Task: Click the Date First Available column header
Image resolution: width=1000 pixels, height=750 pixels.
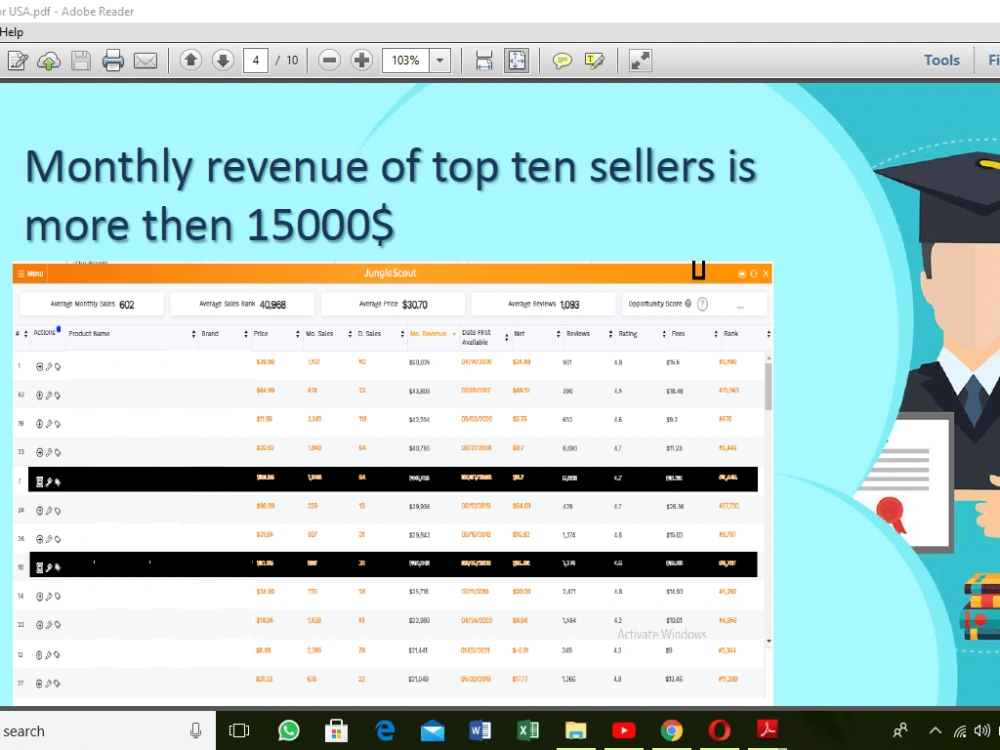Action: click(476, 337)
